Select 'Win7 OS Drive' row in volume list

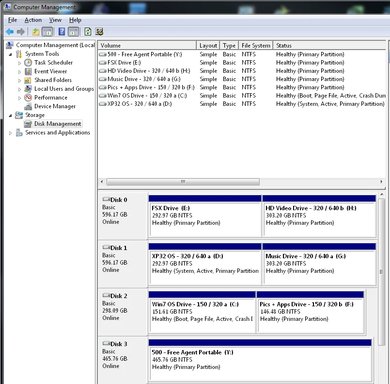click(242, 96)
